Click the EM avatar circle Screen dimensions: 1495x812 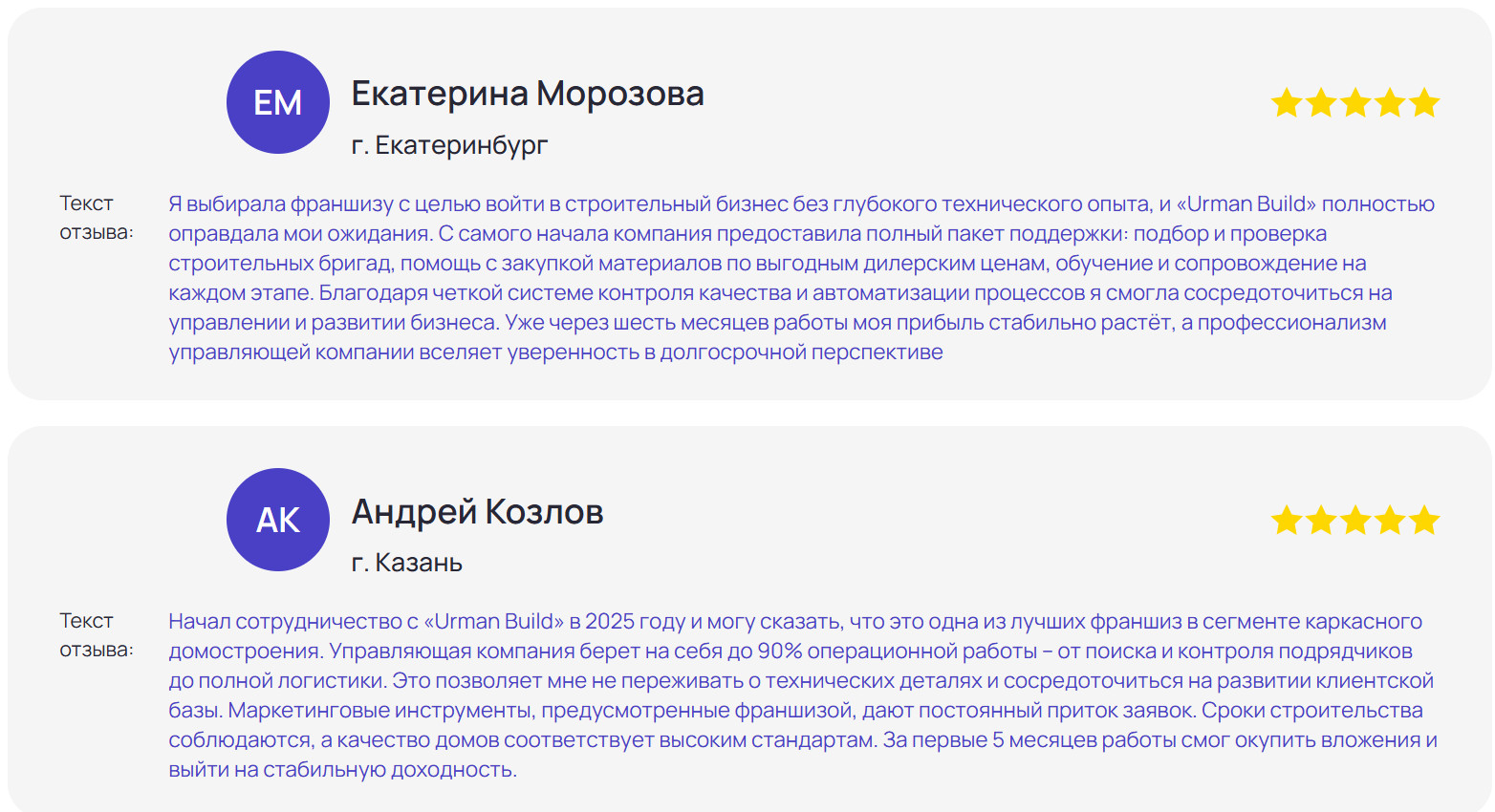tap(278, 102)
